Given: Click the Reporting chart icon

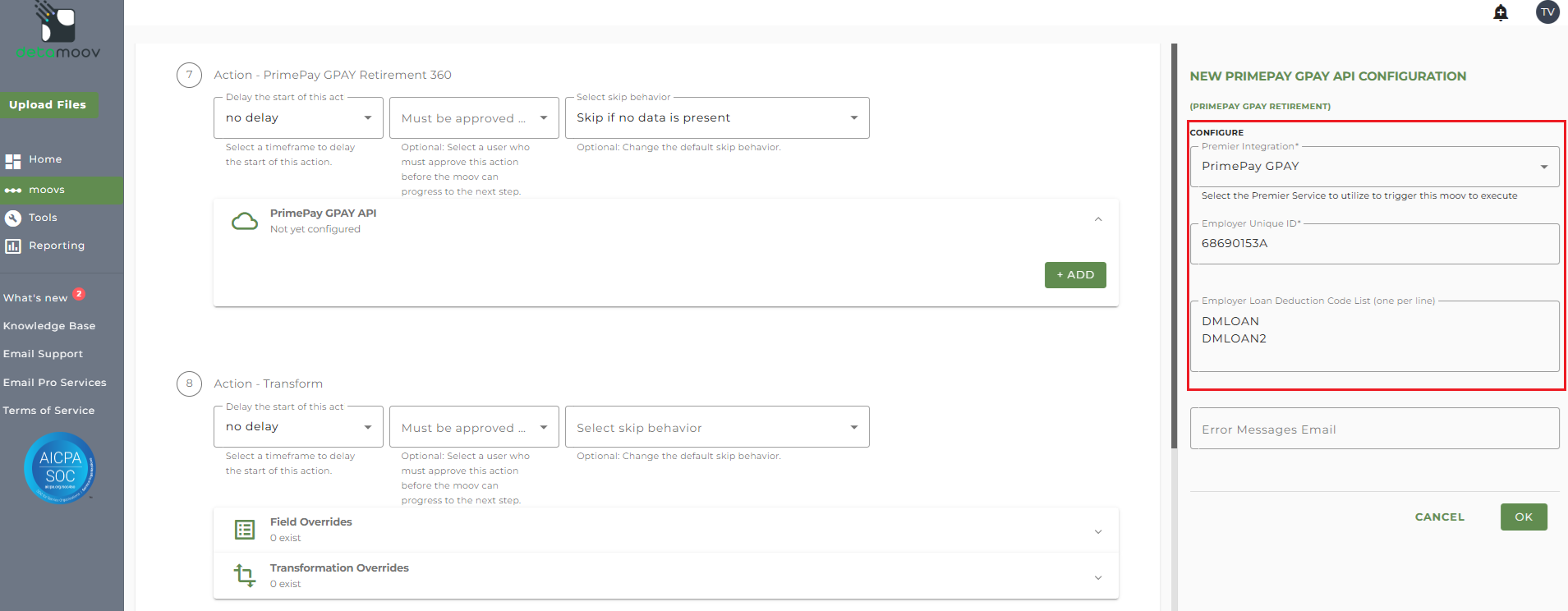Looking at the screenshot, I should tap(13, 246).
